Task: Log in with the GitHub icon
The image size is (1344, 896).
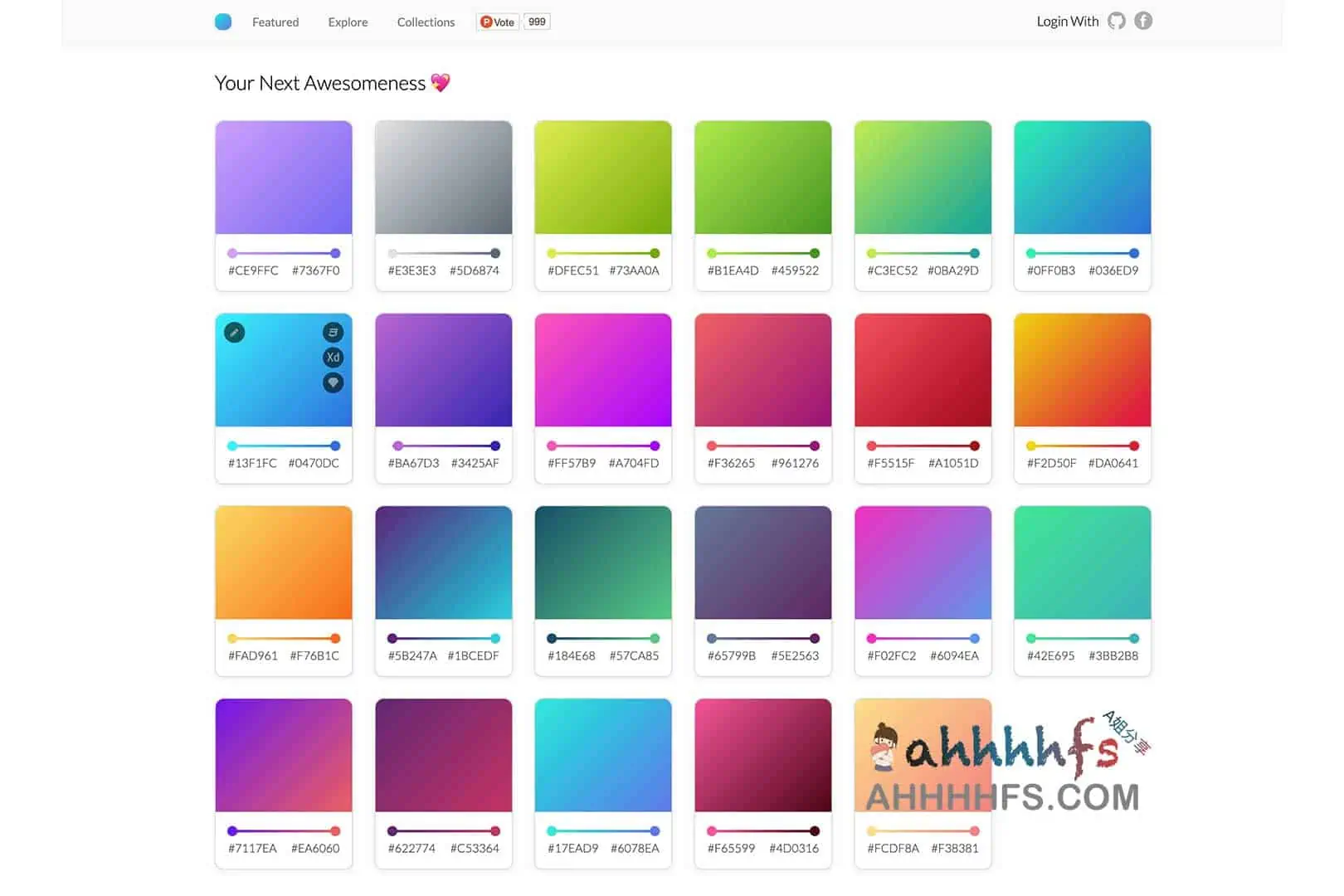Action: [x=1117, y=22]
